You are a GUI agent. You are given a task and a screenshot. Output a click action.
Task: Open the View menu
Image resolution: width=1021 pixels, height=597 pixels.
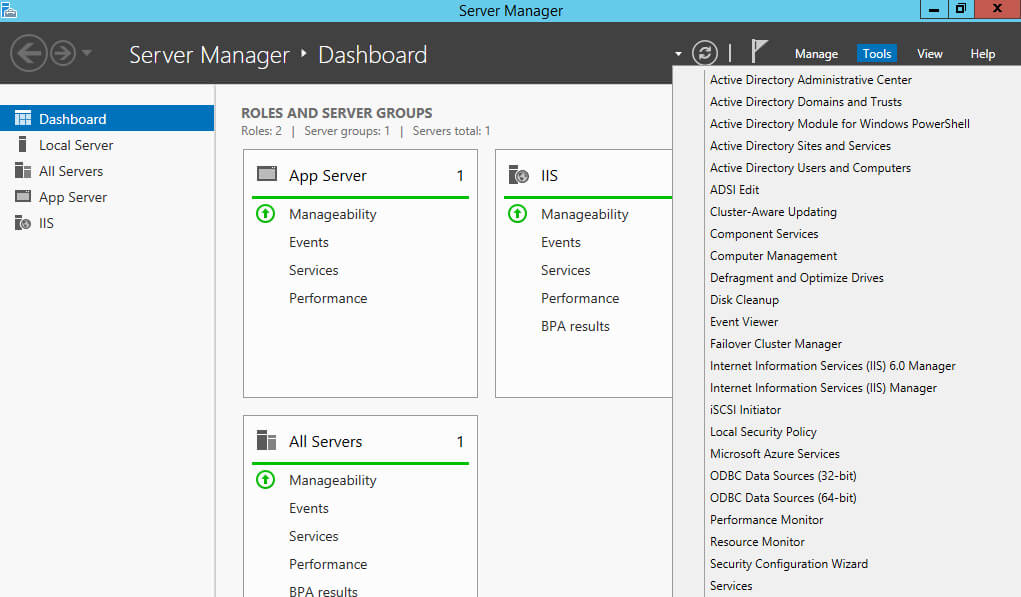click(929, 54)
